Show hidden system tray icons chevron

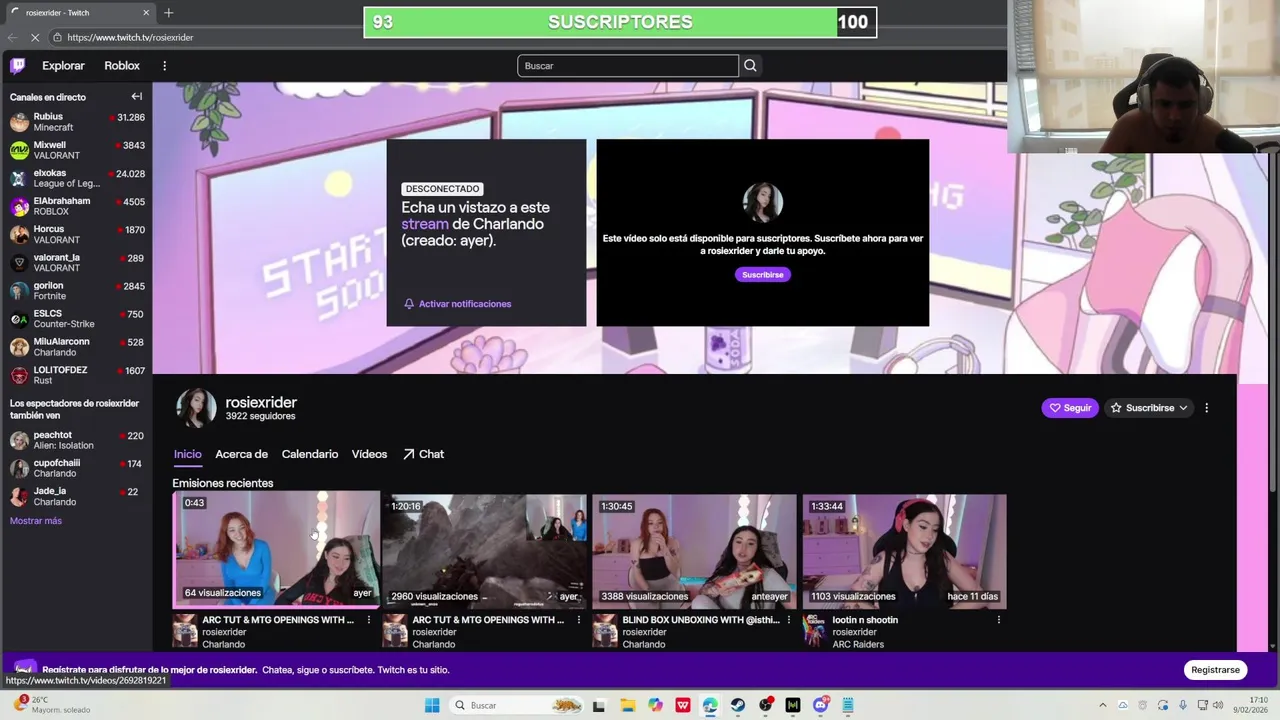coord(1103,705)
